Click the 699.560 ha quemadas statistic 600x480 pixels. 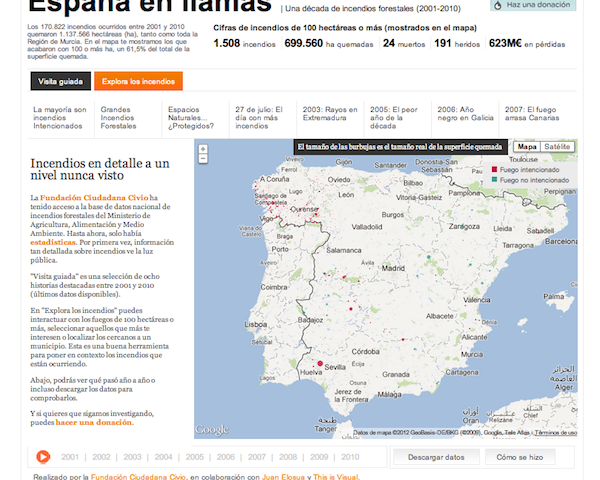(x=329, y=43)
